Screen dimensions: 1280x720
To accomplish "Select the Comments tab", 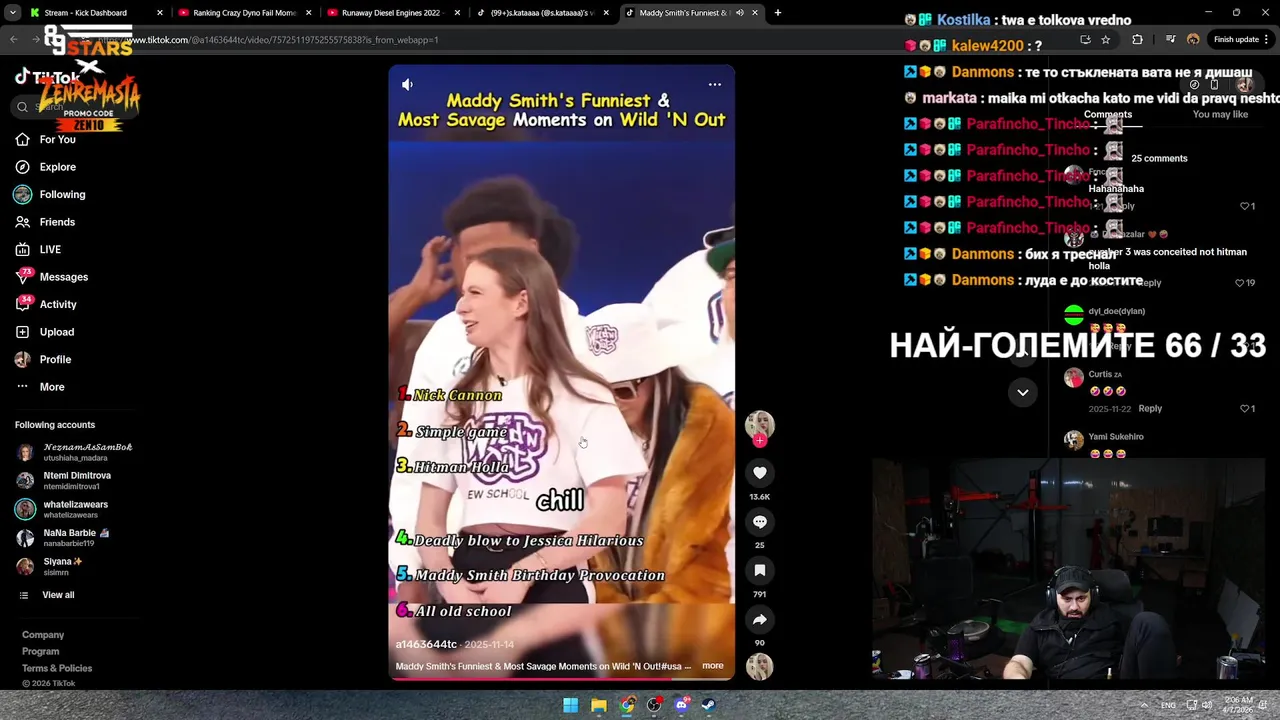I will pos(1108,115).
